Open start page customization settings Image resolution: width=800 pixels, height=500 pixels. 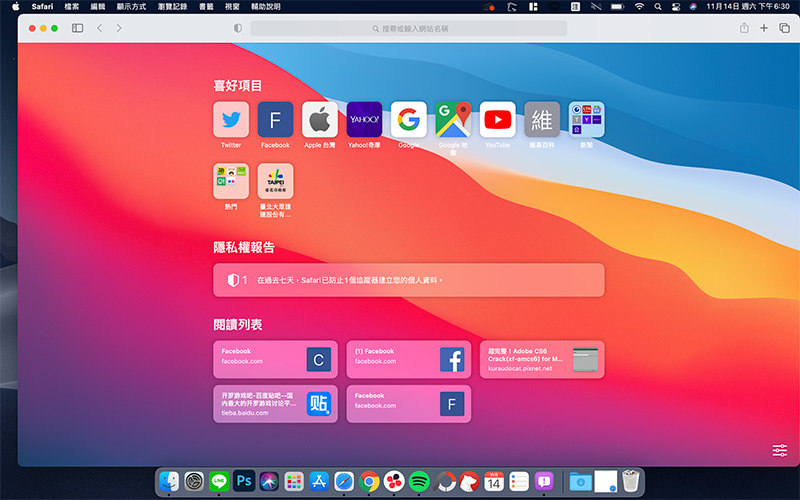tap(780, 450)
